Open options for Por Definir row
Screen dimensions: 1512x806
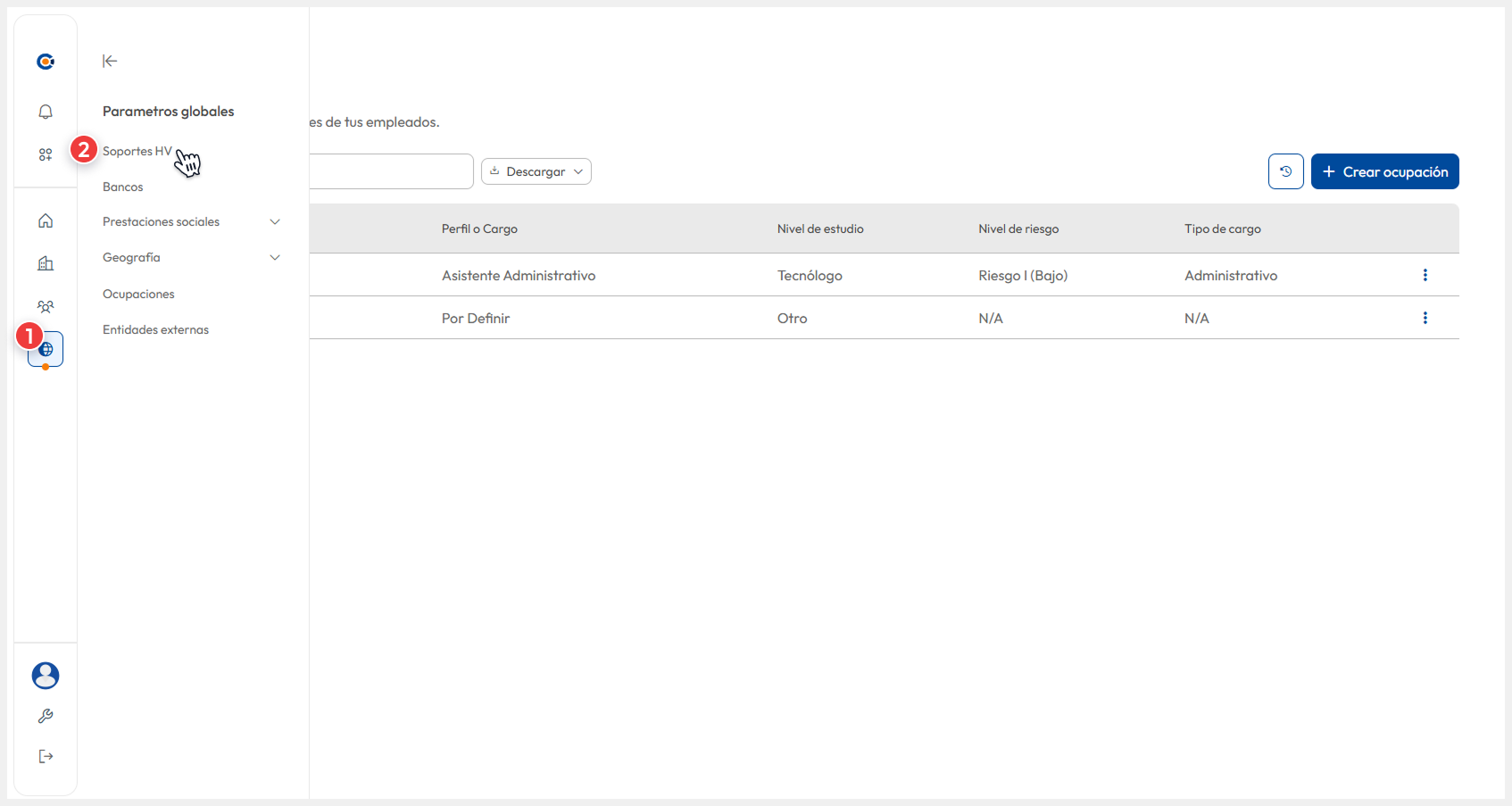[x=1425, y=318]
